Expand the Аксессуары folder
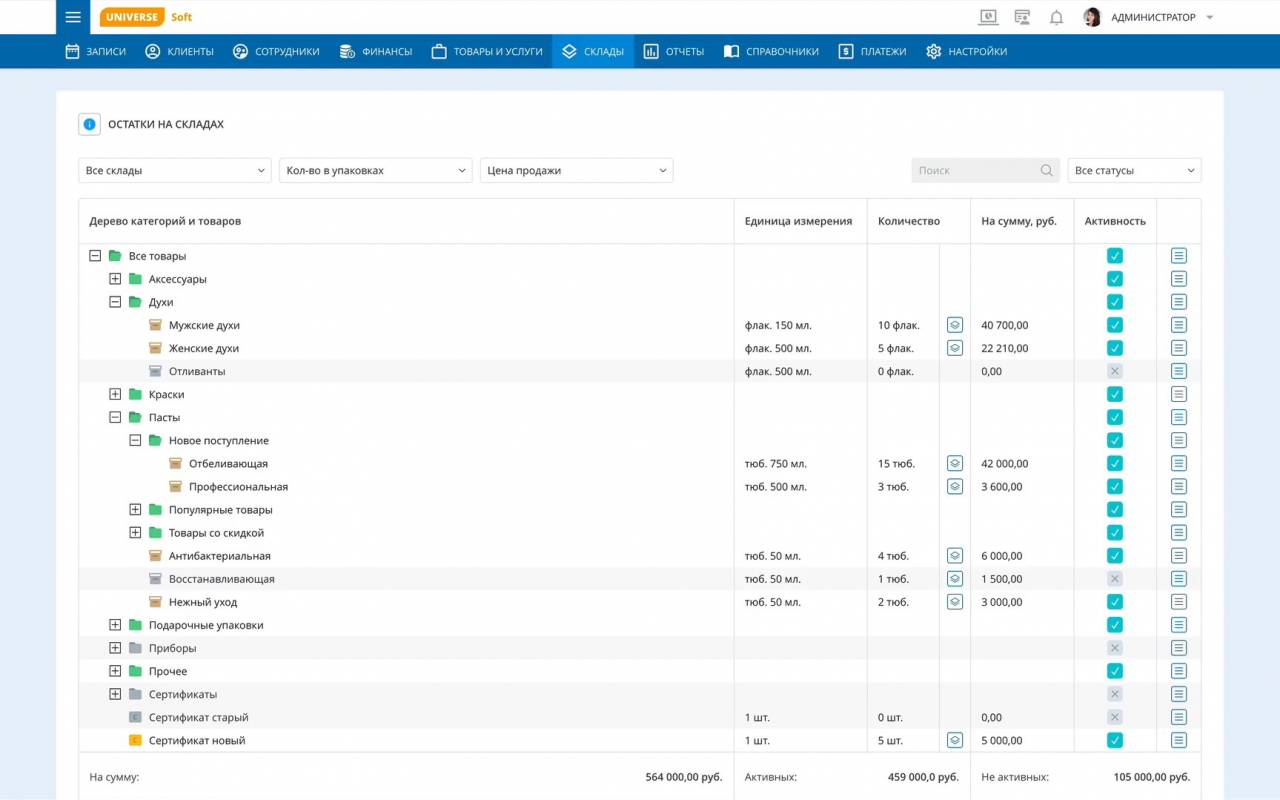The width and height of the screenshot is (1280, 800). tap(115, 279)
